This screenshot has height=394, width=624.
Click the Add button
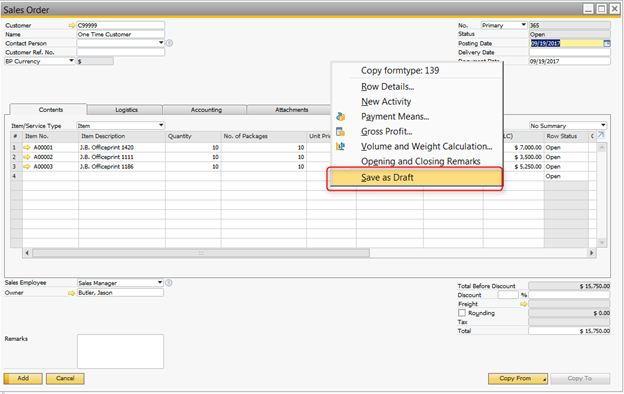point(23,378)
